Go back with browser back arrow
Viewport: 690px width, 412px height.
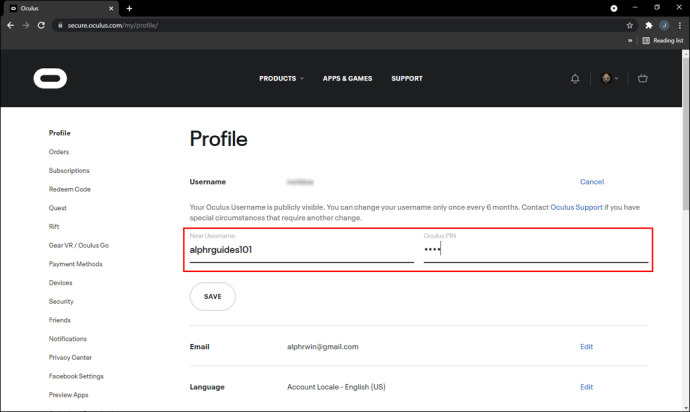pos(11,26)
